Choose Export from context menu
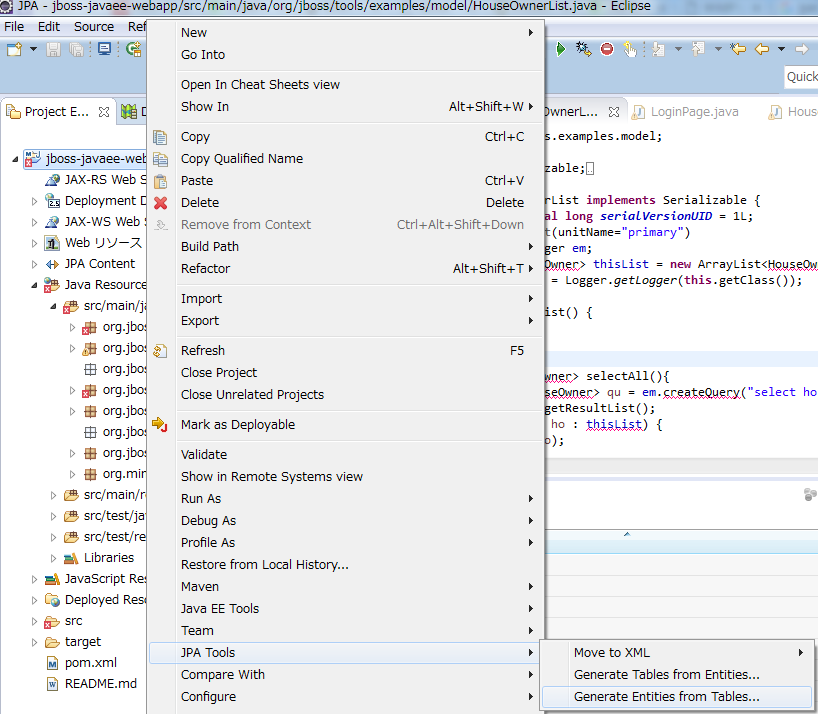The width and height of the screenshot is (818, 714). tap(345, 321)
